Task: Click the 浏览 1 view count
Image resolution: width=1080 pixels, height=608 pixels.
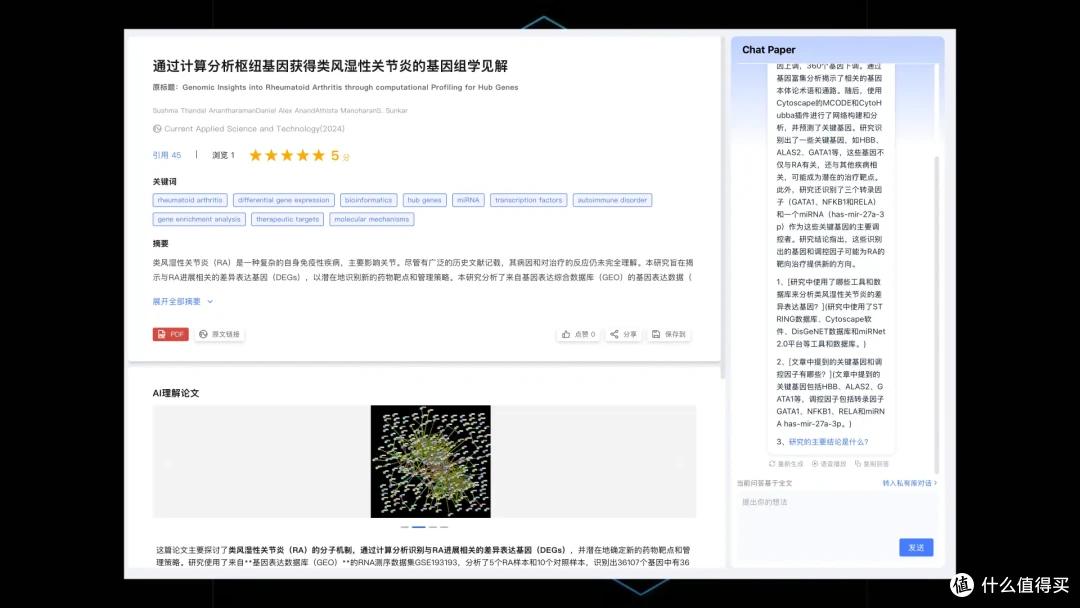Action: click(x=223, y=156)
